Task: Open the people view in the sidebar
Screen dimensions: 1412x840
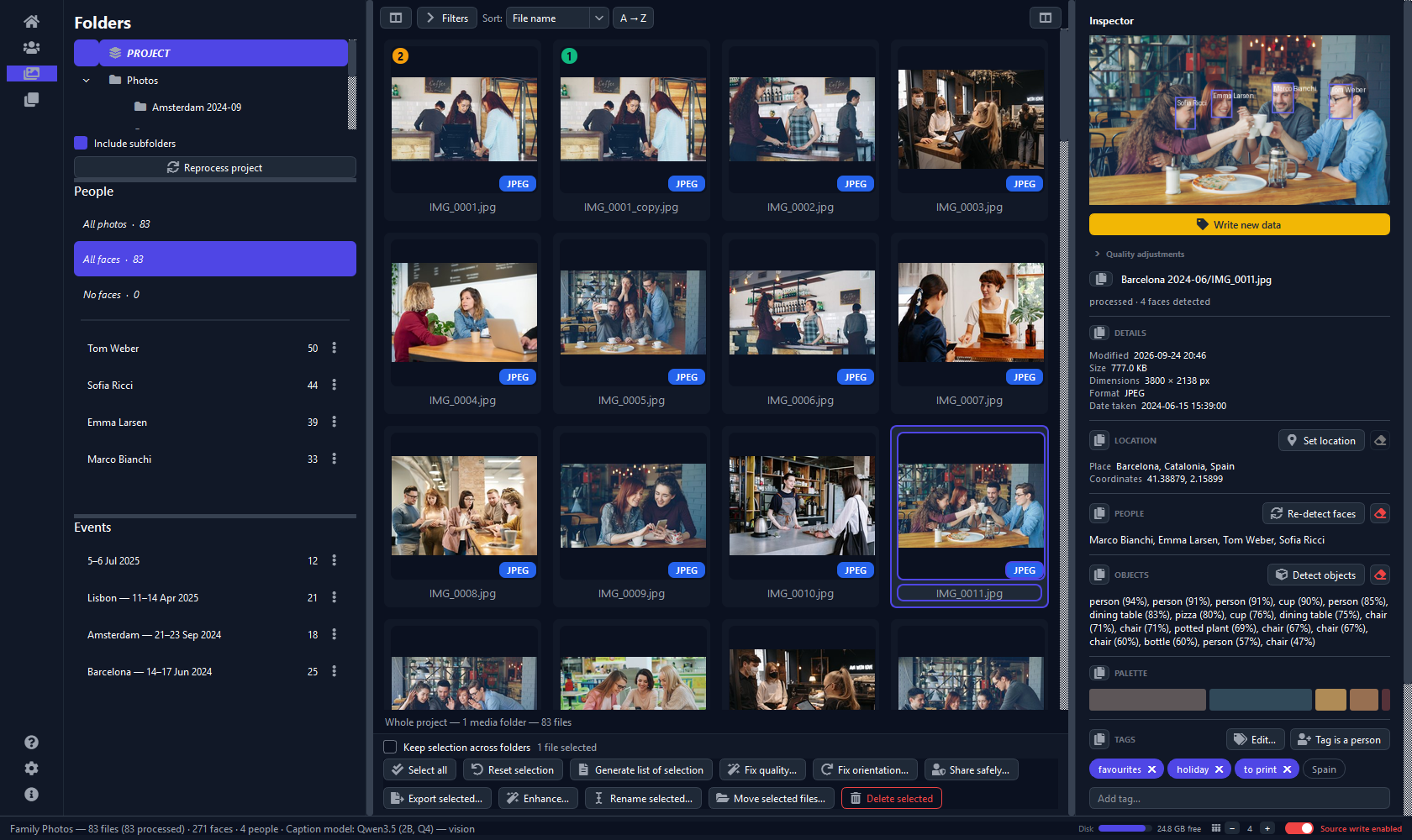Action: (x=31, y=48)
